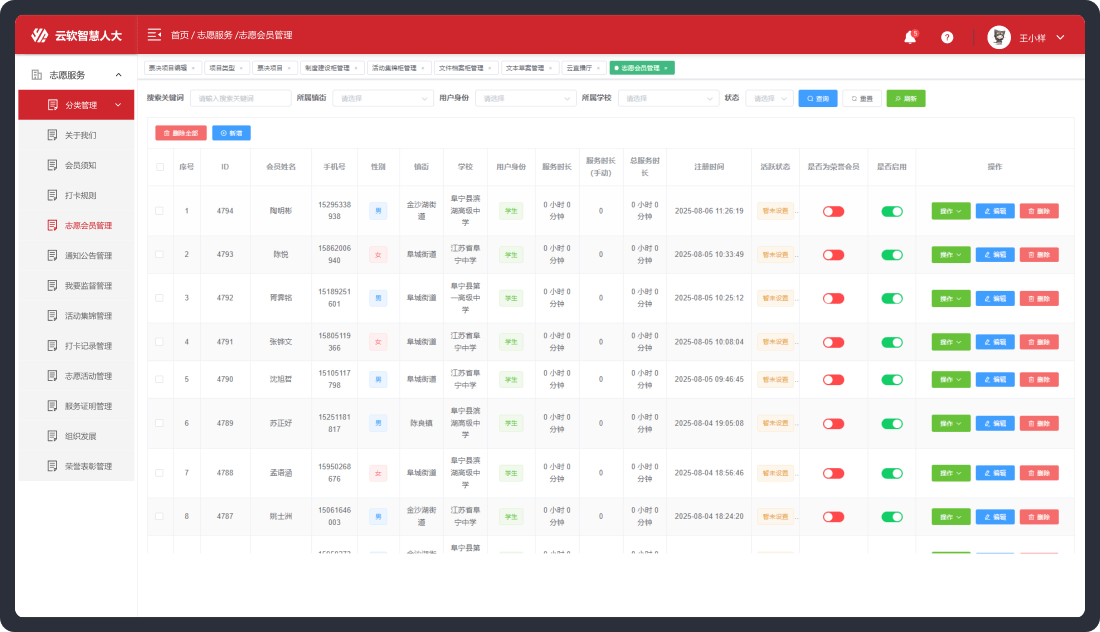Click the 云软智慧人大 logo icon

click(39, 36)
